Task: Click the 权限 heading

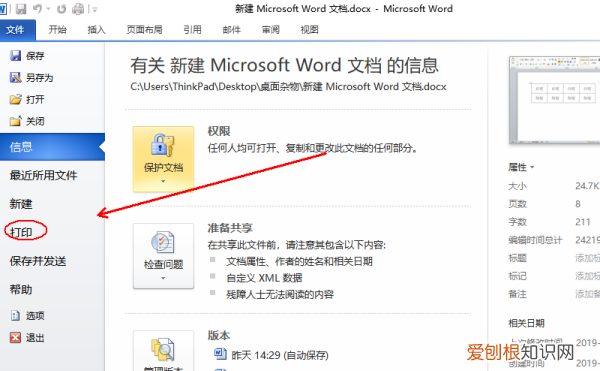Action: point(219,131)
